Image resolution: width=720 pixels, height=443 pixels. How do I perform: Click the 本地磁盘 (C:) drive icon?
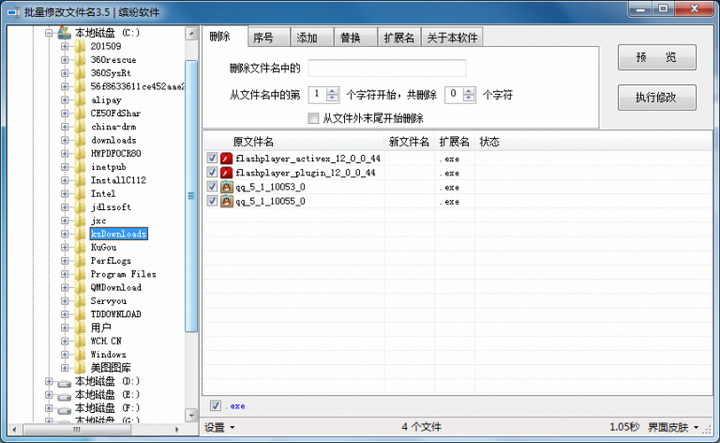[x=64, y=33]
